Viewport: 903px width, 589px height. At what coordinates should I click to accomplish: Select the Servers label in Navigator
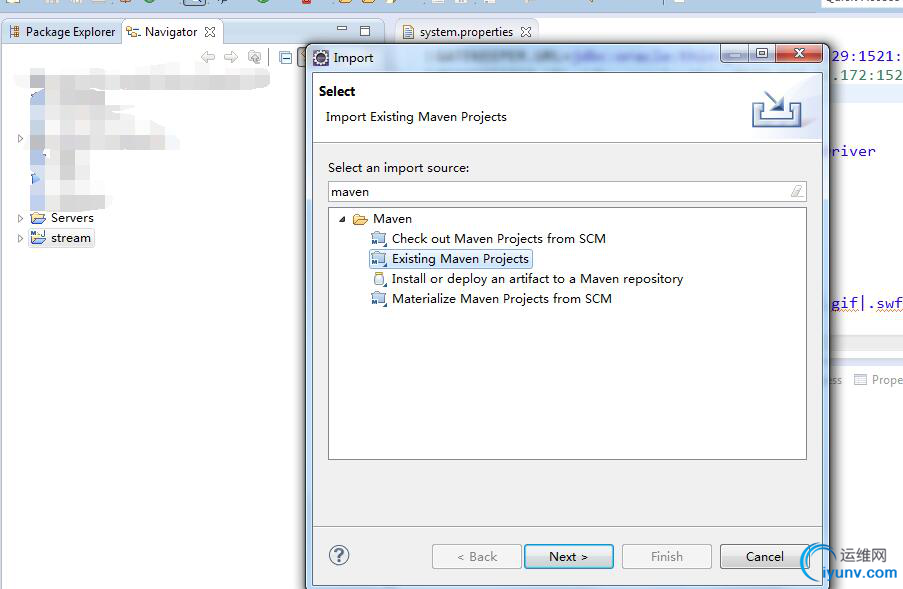point(72,218)
